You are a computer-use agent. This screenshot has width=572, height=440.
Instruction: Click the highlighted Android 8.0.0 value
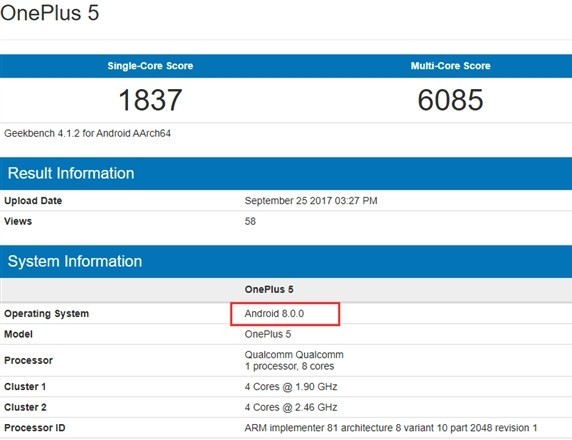coord(274,313)
